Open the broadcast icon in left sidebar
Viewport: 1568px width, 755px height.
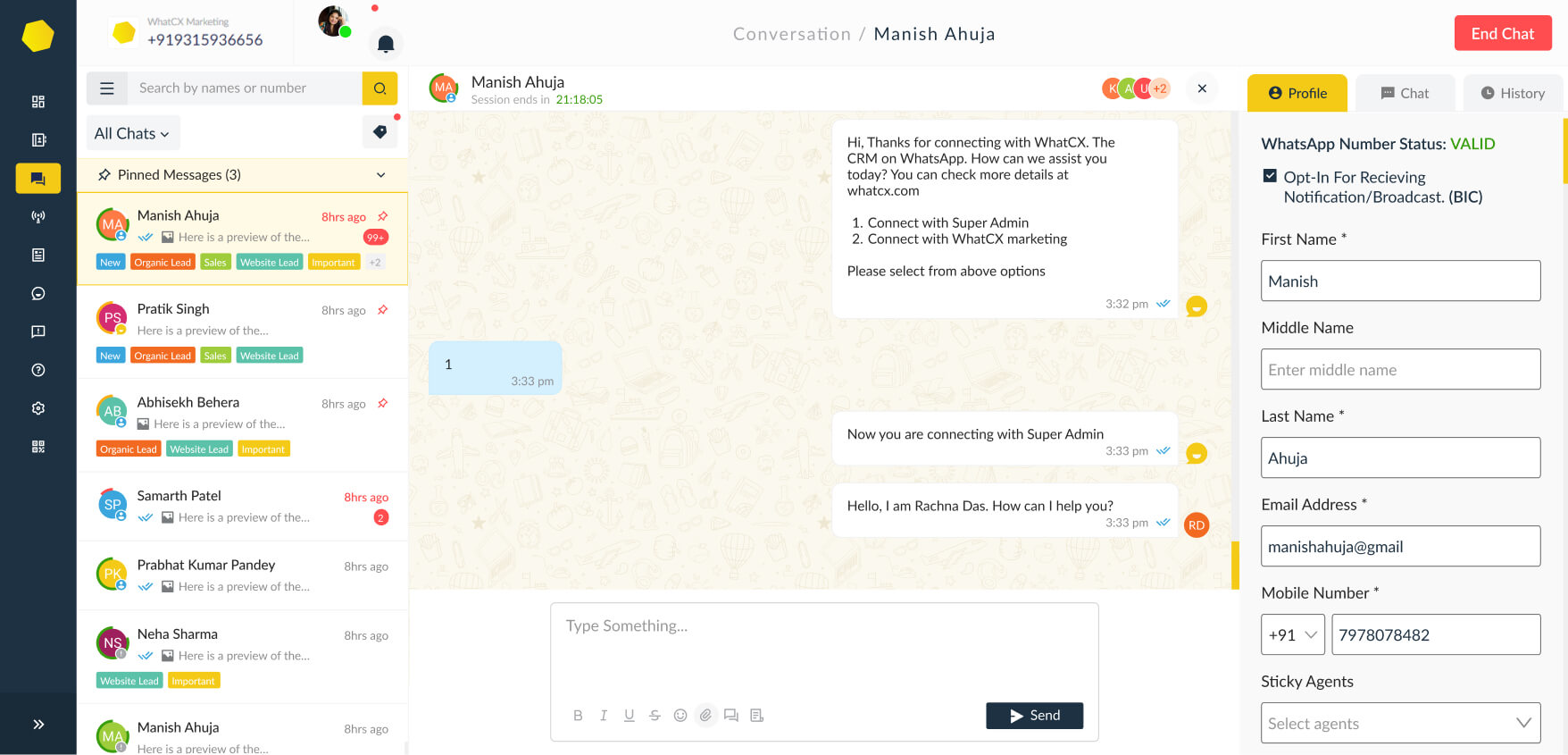[38, 216]
